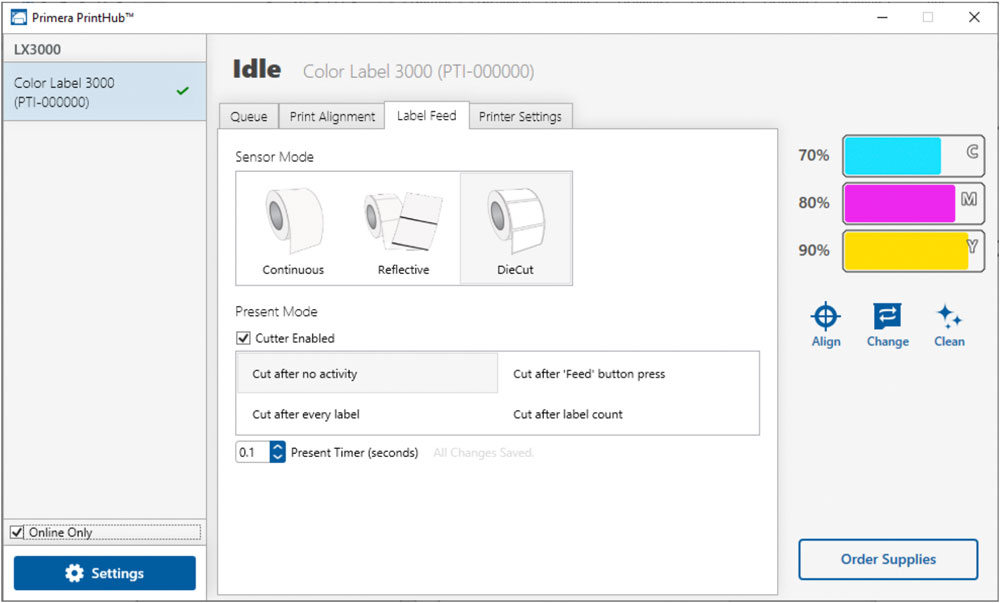Choose Cut after every label
The width and height of the screenshot is (1000, 603).
coord(367,414)
